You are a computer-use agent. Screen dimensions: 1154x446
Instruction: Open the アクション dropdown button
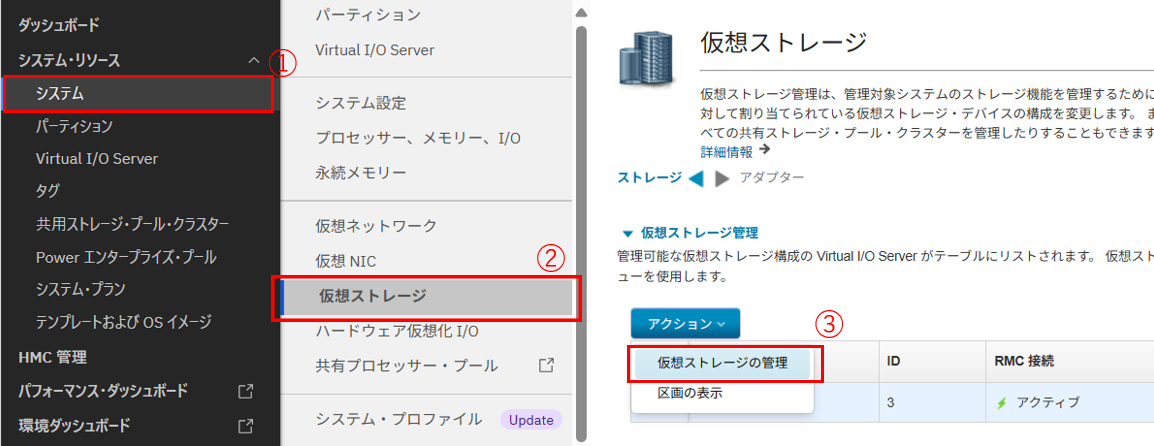point(685,323)
